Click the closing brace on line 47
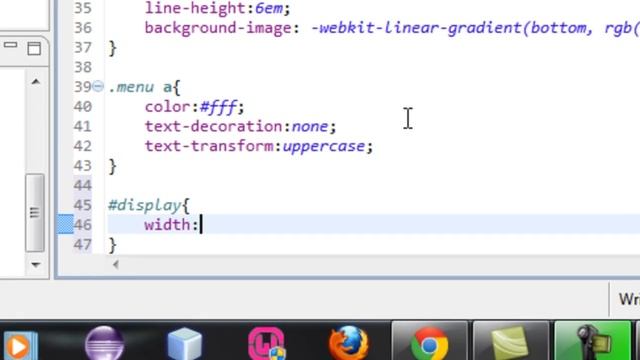The width and height of the screenshot is (640, 360). (x=113, y=245)
